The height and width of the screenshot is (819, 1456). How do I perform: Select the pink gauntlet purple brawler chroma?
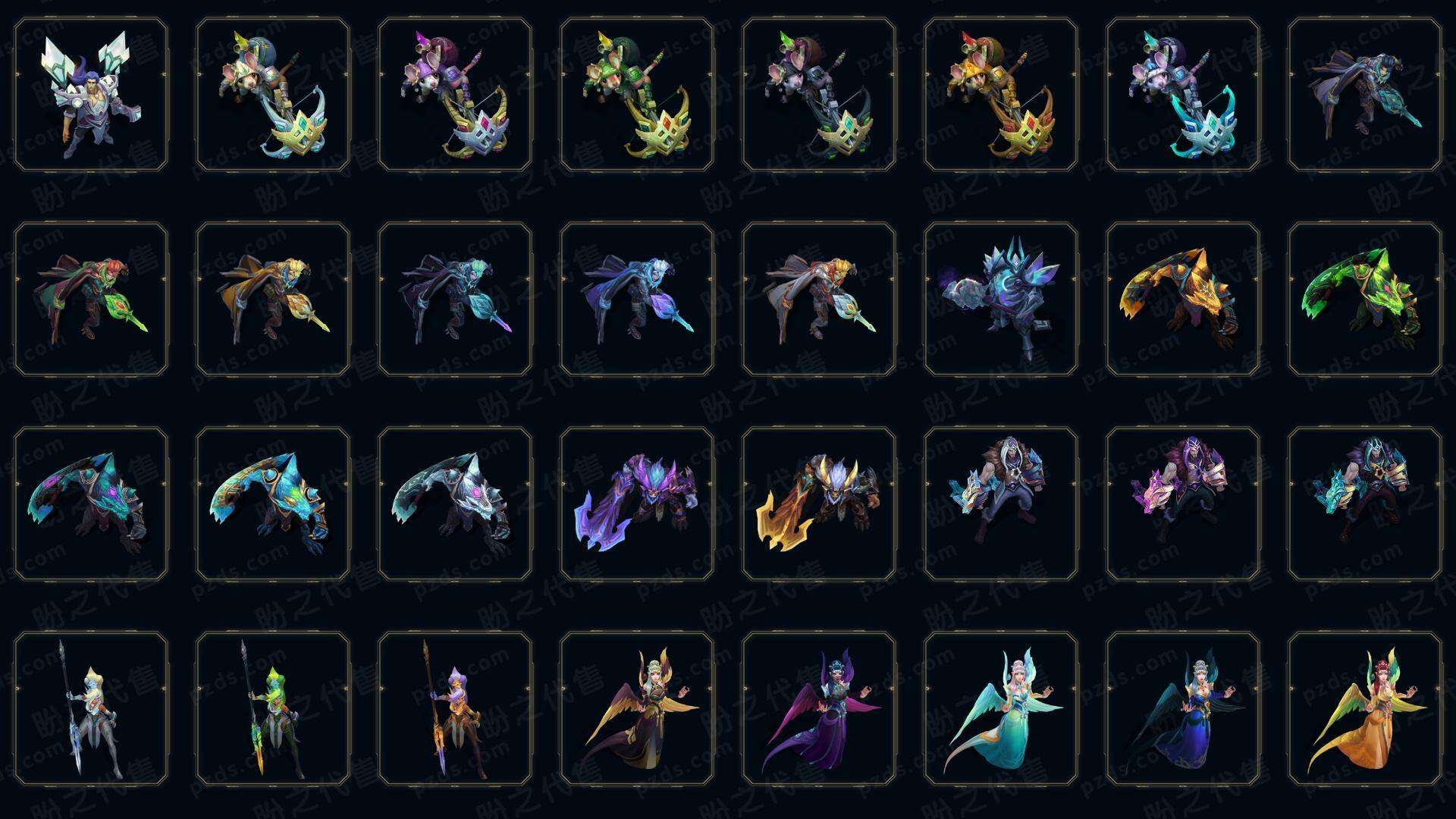1183,504
